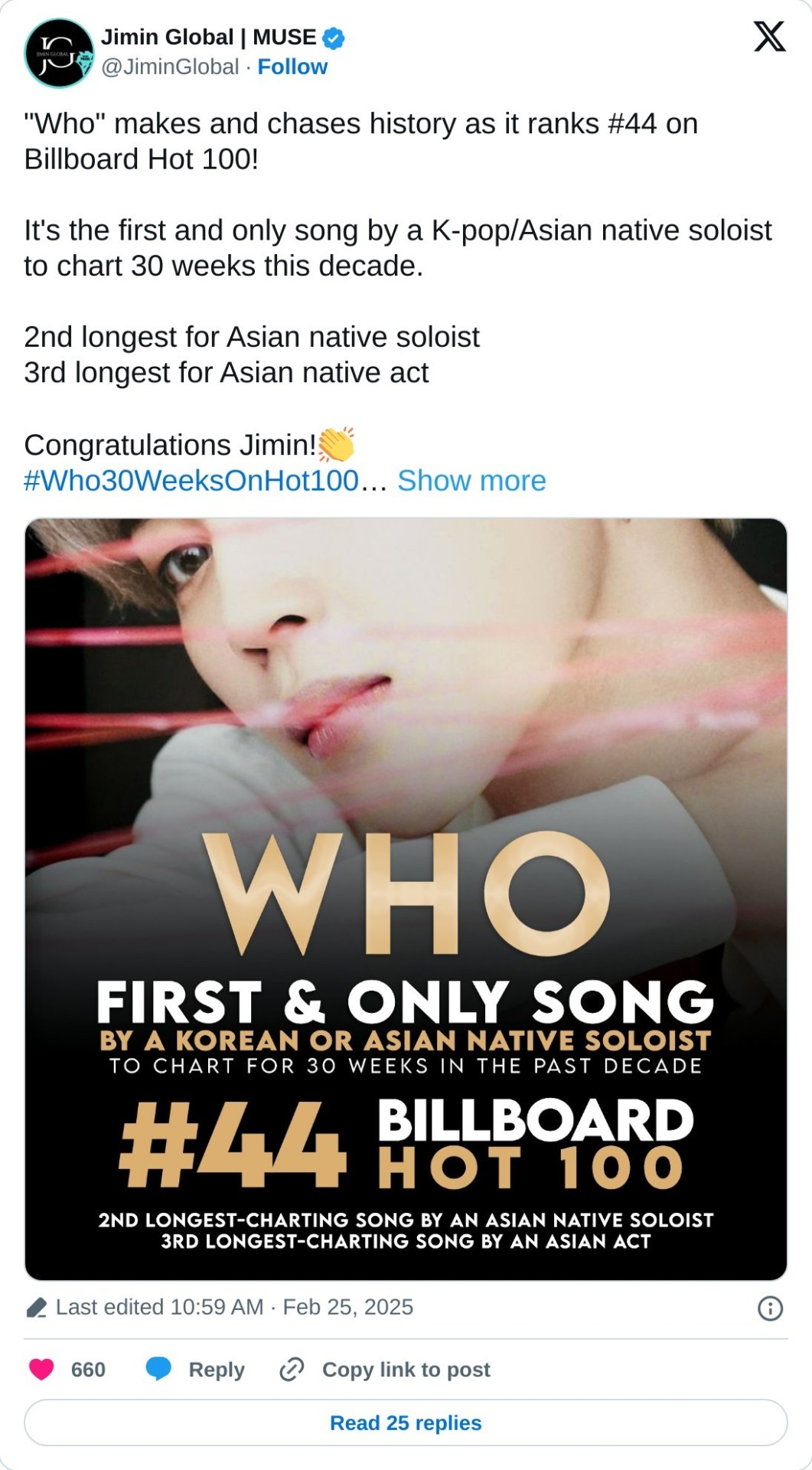The image size is (812, 1470).
Task: Click Copy link to post
Action: click(x=406, y=1370)
